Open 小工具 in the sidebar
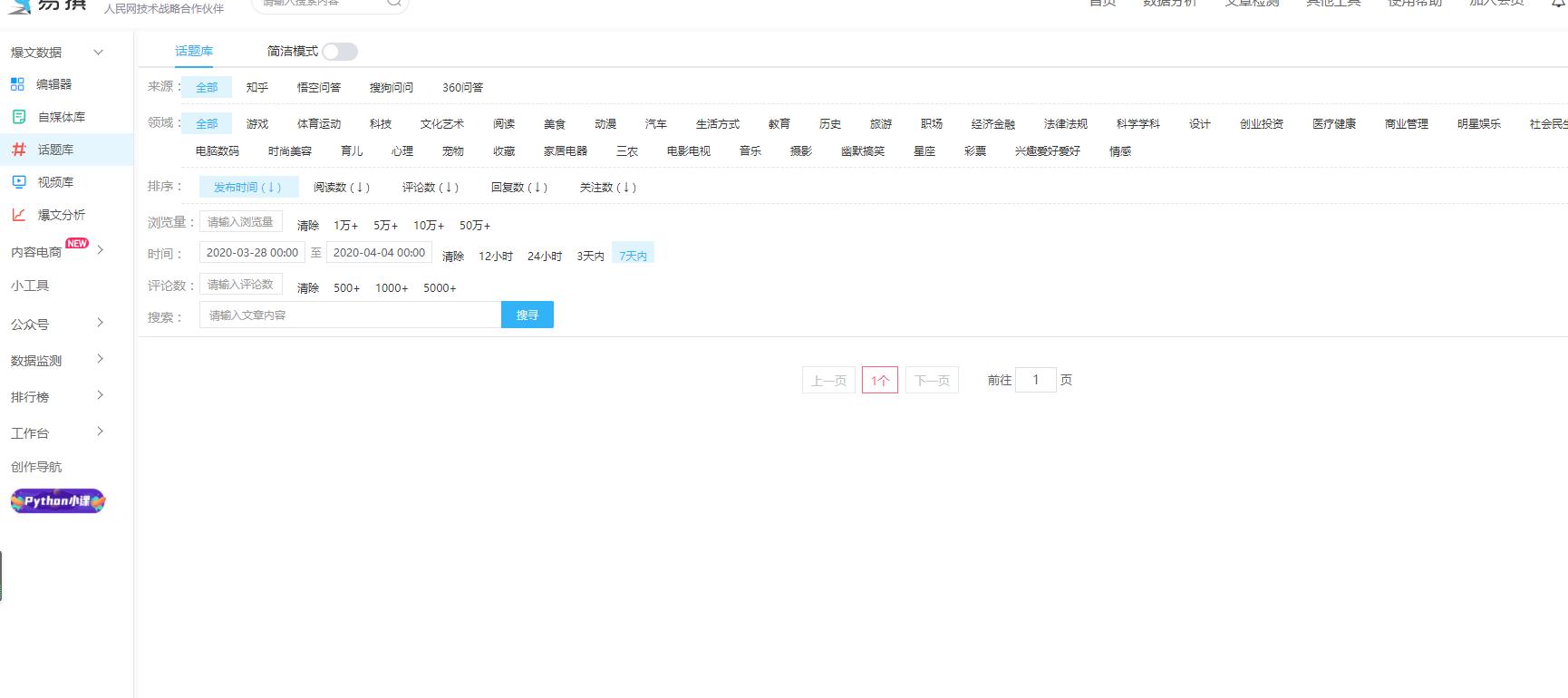 pos(30,286)
